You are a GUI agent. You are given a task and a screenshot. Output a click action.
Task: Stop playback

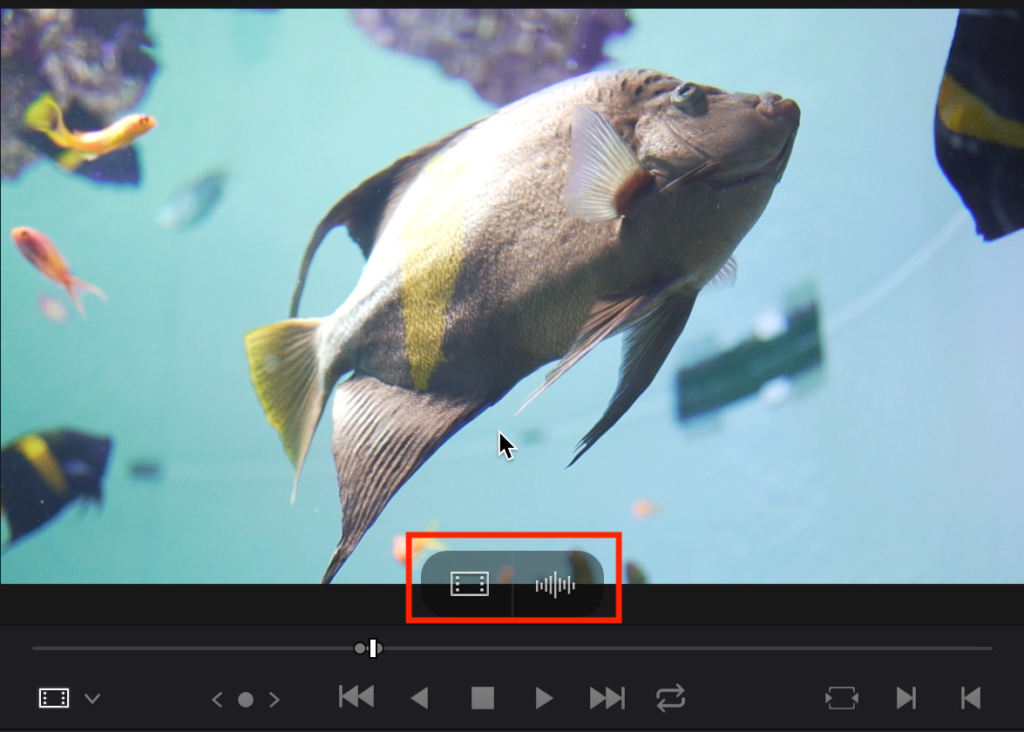pyautogui.click(x=483, y=698)
